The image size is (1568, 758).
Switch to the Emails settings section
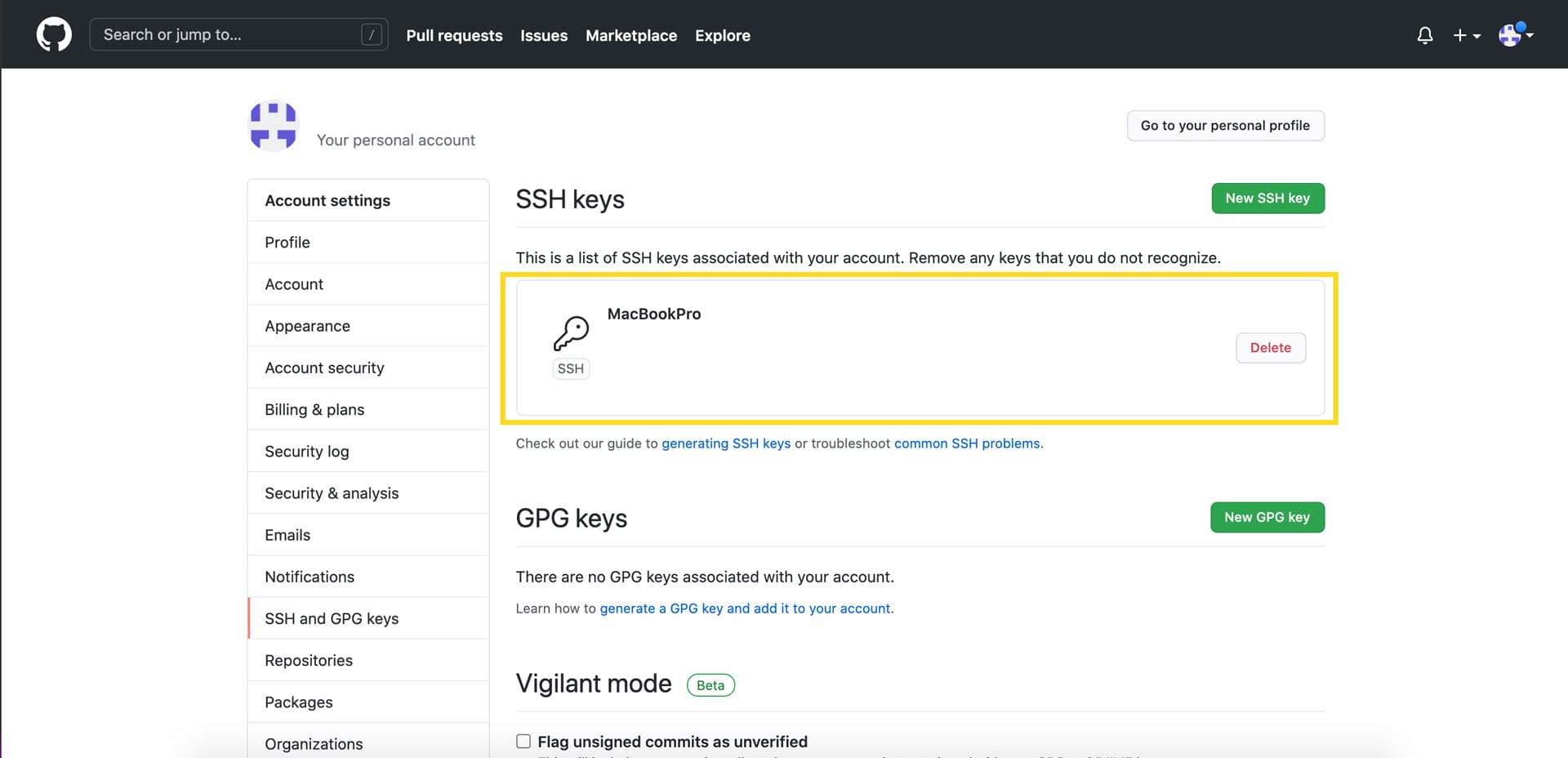[x=287, y=534]
